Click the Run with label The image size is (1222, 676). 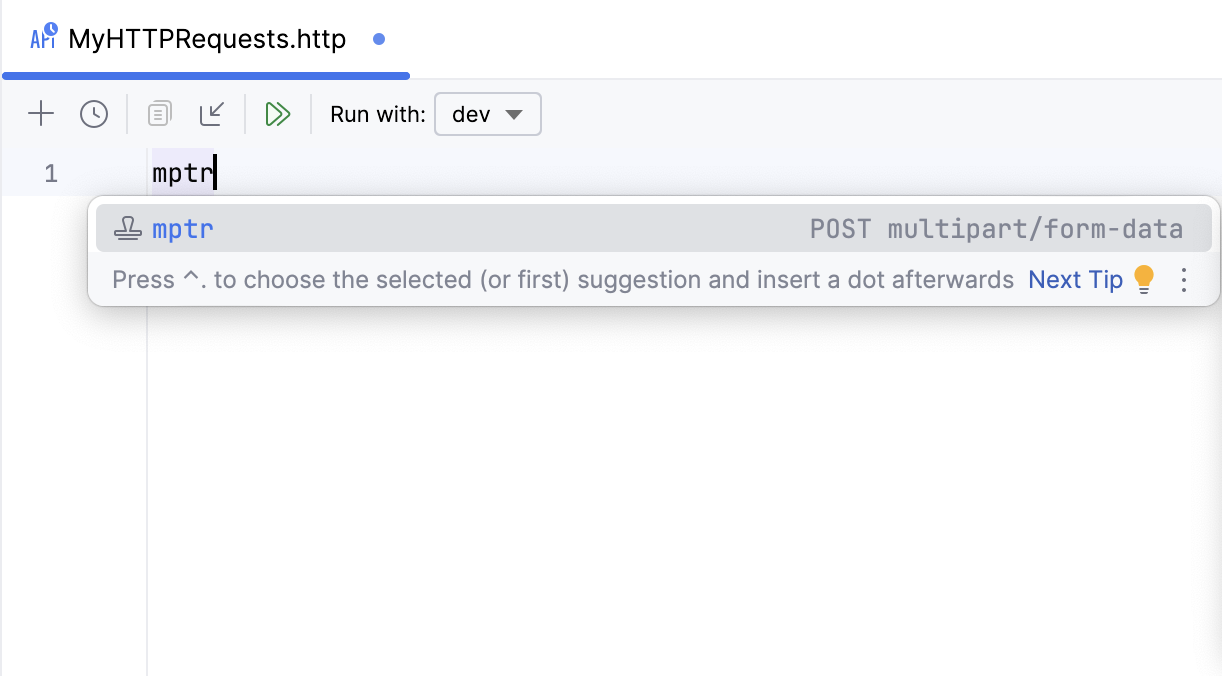[x=378, y=114]
